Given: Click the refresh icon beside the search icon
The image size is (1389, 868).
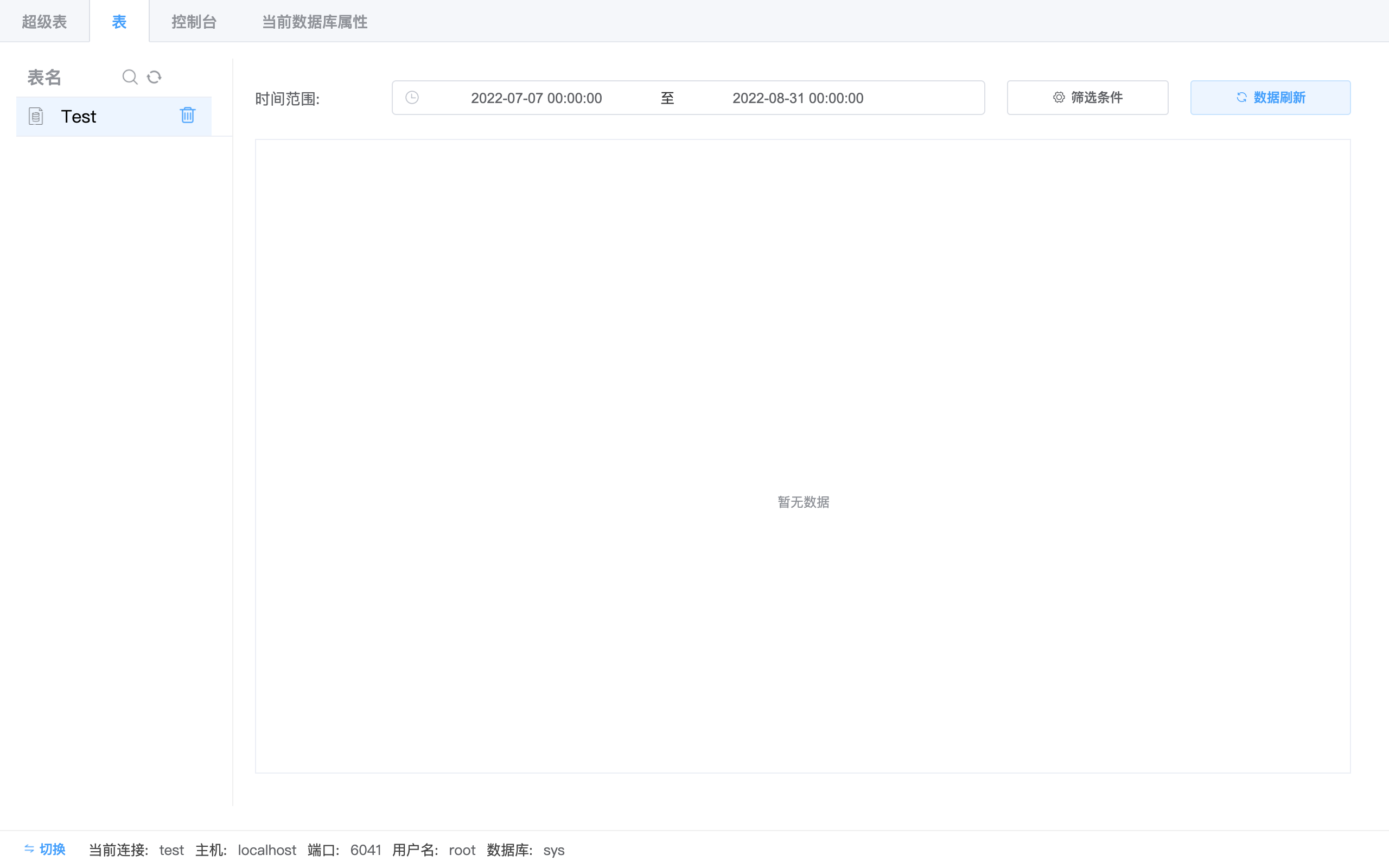Looking at the screenshot, I should 154,76.
